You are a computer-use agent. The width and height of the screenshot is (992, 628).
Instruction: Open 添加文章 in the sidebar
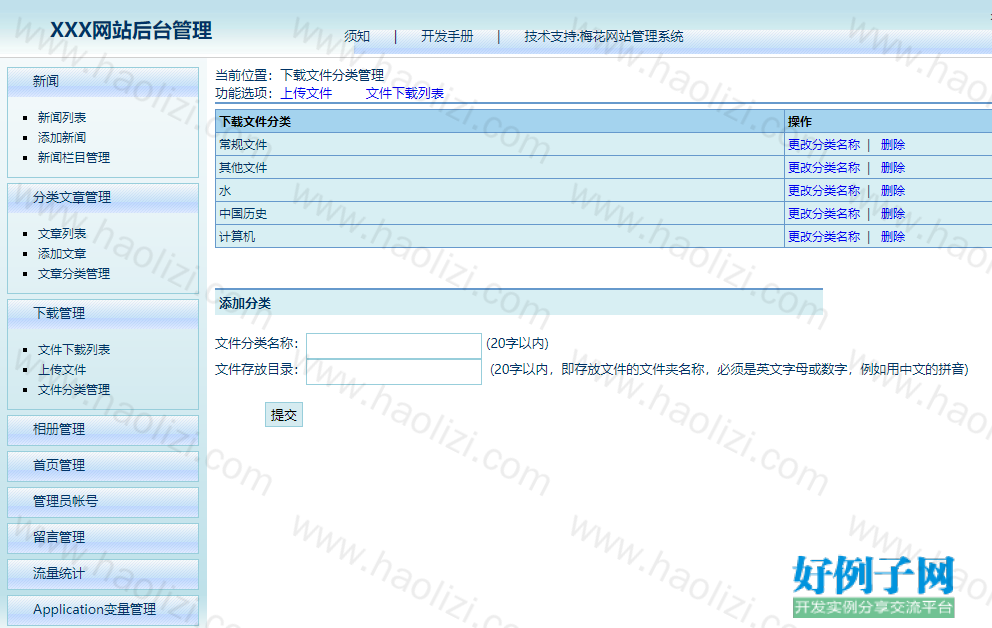click(x=62, y=254)
